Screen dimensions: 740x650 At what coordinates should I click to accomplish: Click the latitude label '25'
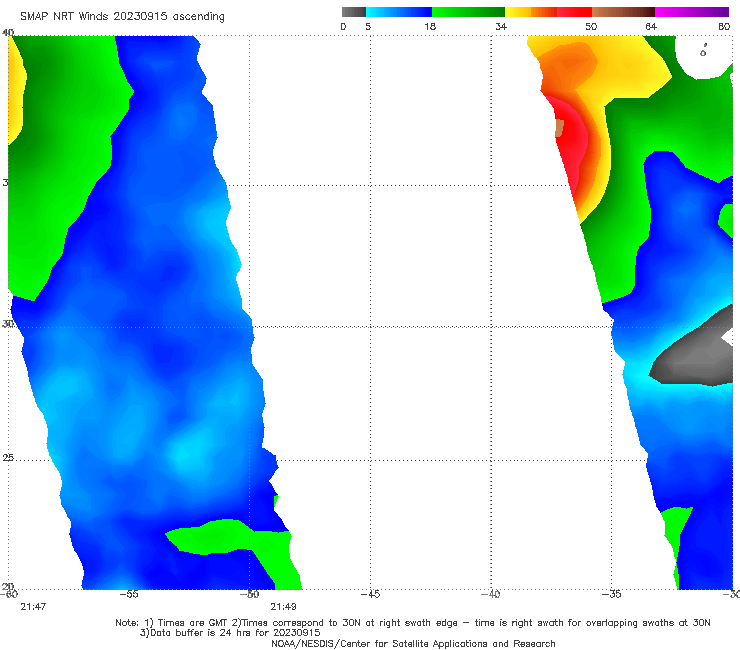[8, 458]
